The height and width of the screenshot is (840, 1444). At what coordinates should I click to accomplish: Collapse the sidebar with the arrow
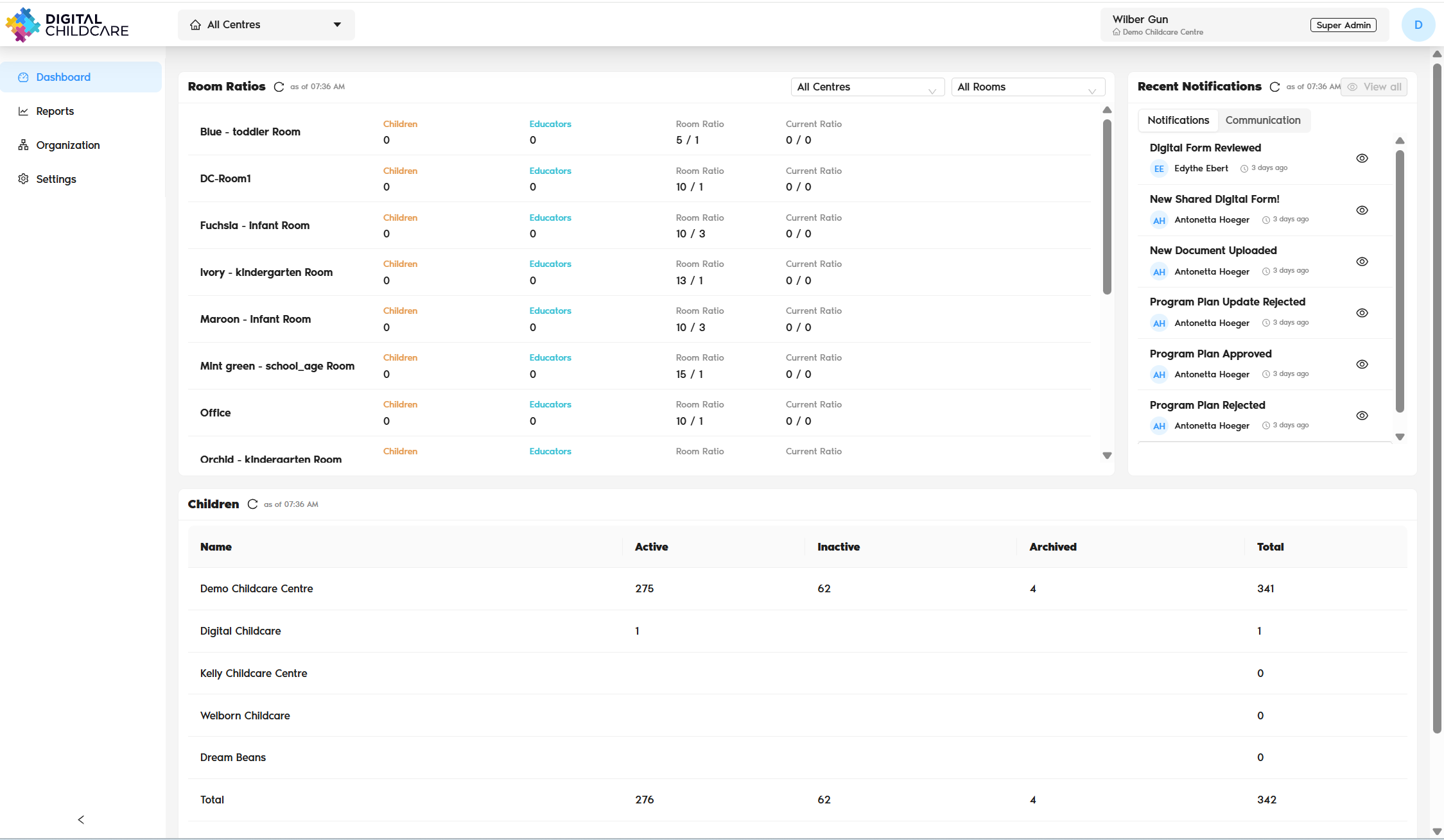click(x=81, y=819)
